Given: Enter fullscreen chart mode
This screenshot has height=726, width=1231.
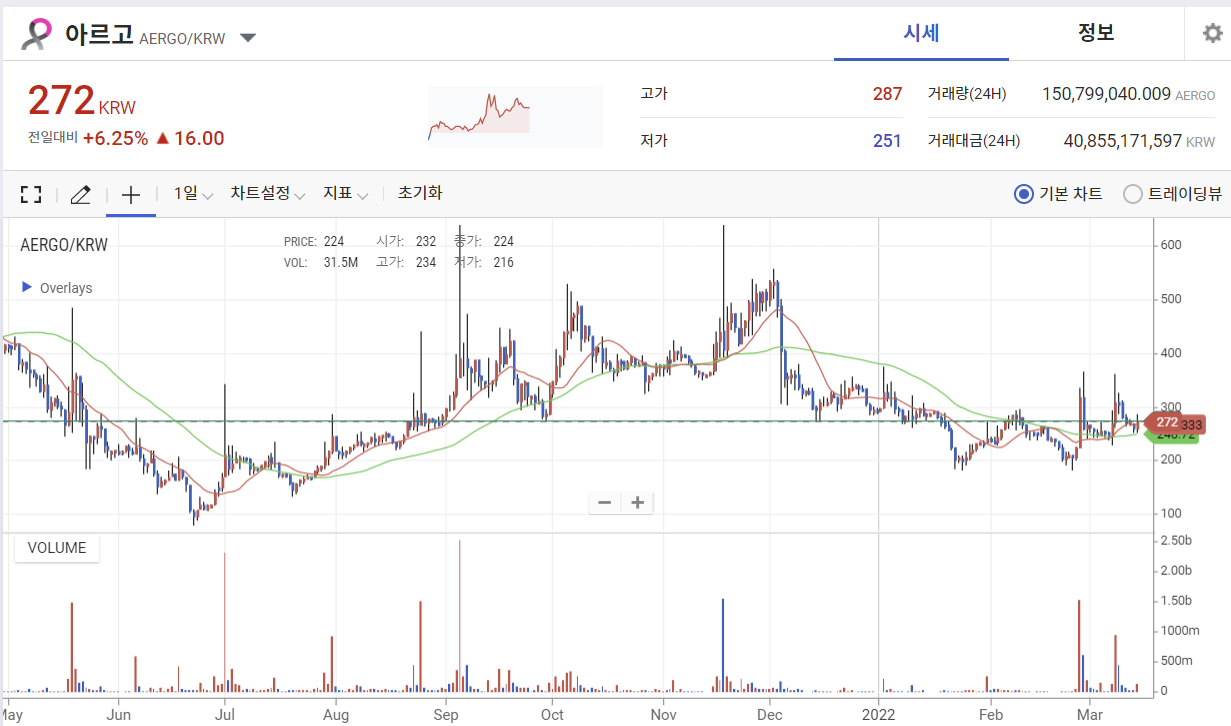Looking at the screenshot, I should [30, 194].
